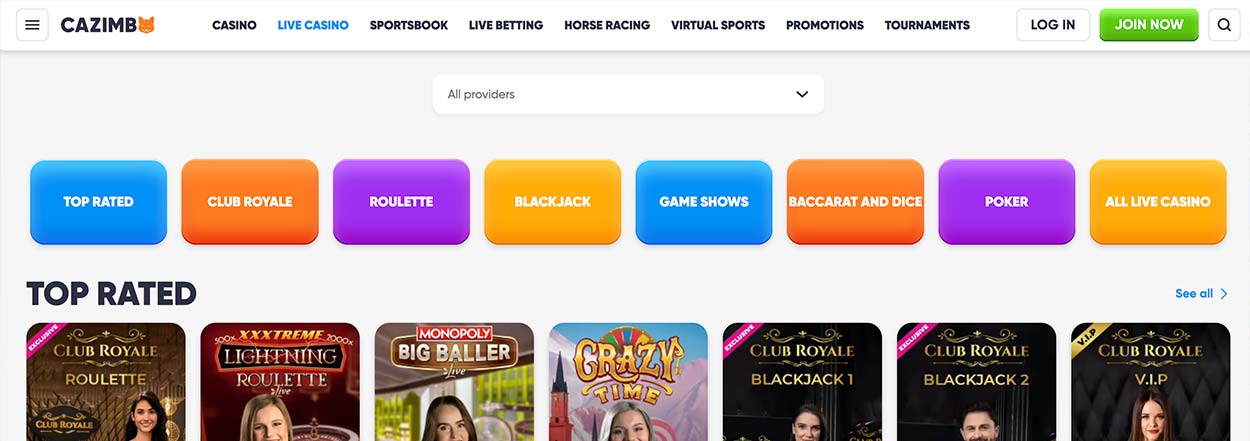Click the chevron next to See all
The width and height of the screenshot is (1250, 441).
(1224, 293)
